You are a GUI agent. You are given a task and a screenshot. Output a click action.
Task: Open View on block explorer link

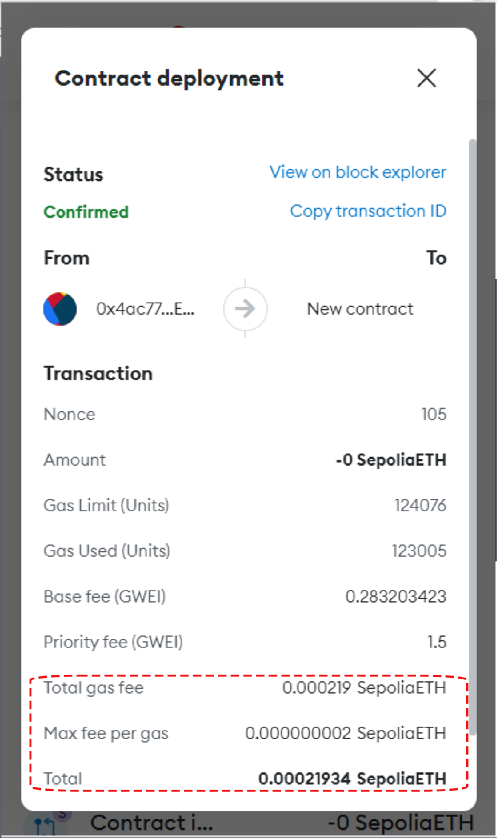[357, 172]
